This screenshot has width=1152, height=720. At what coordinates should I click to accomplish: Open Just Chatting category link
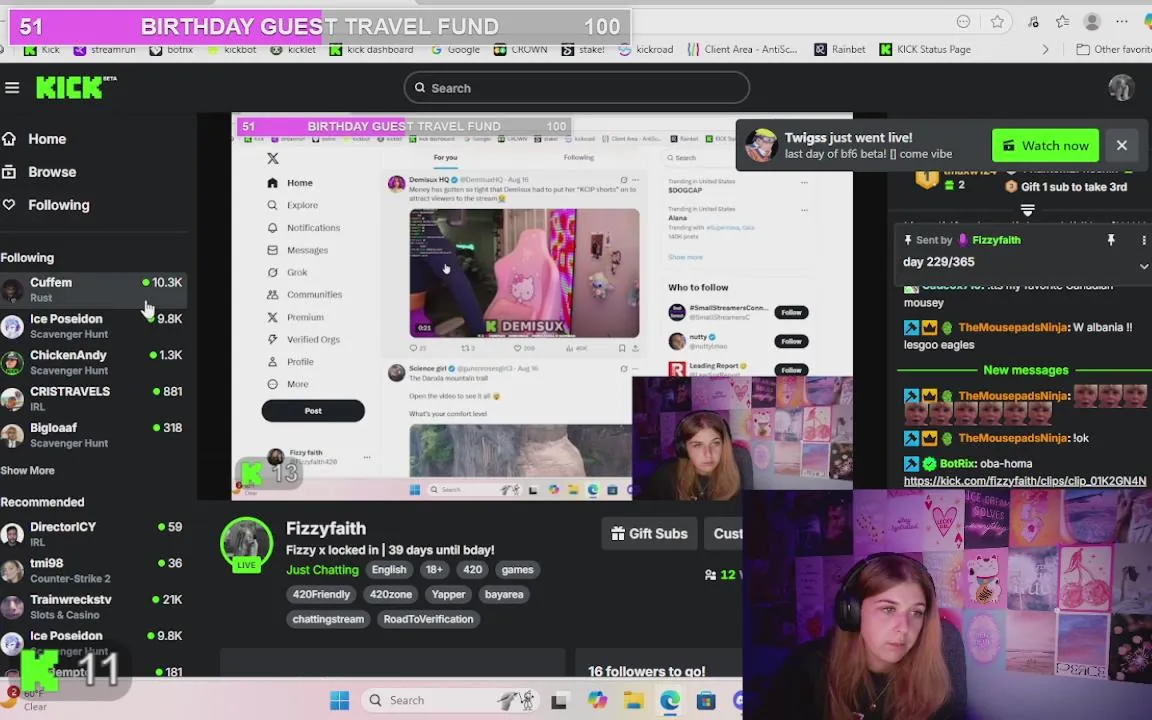(x=322, y=569)
